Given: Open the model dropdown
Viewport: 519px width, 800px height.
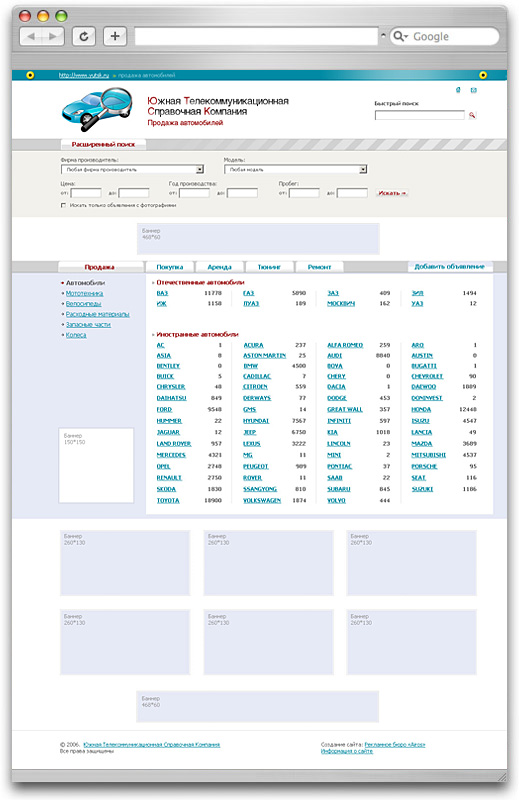Looking at the screenshot, I should point(295,169).
